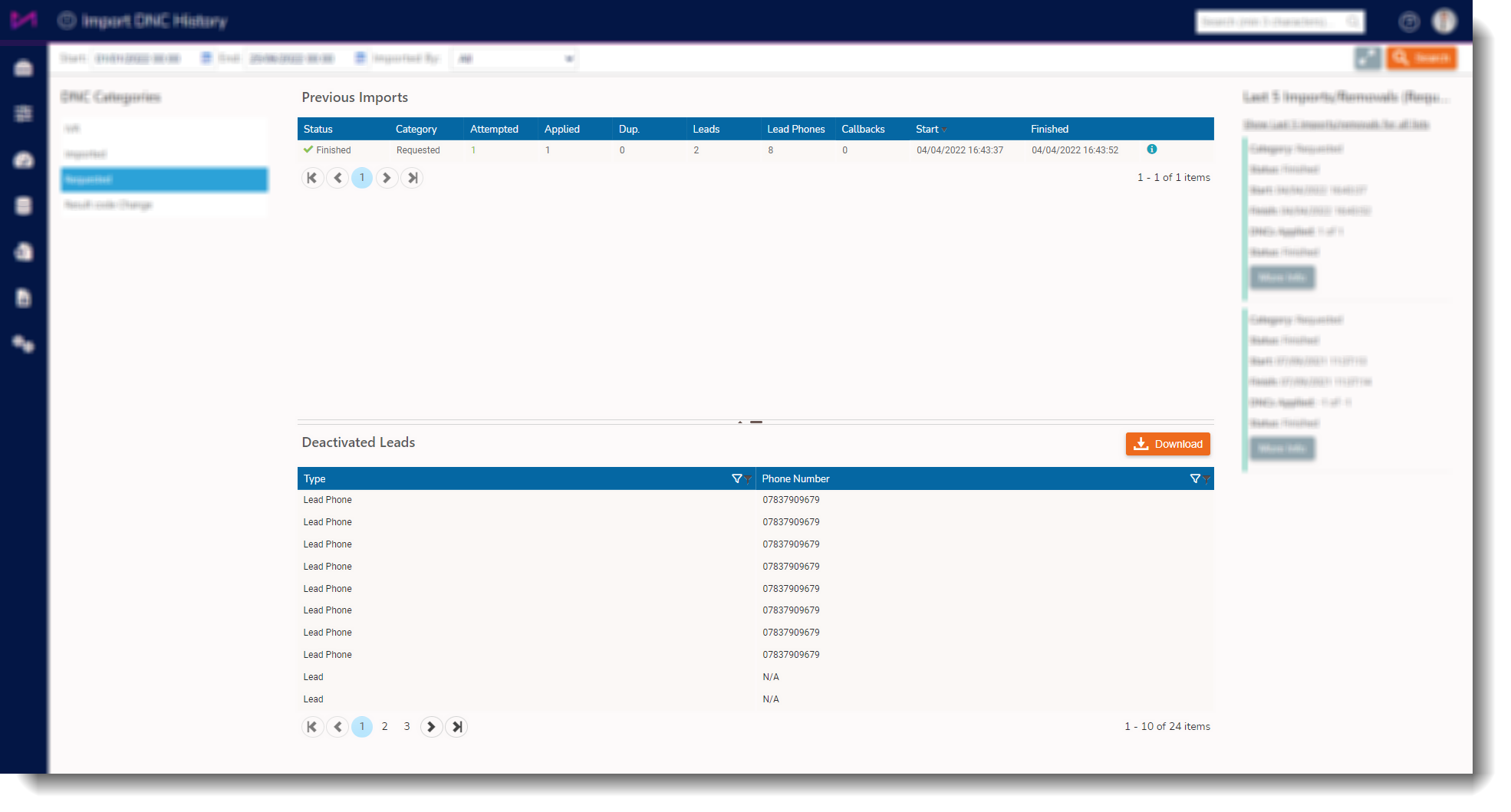Click the finished time 04/04/2022 16:43:52
1511x812 pixels.
pyautogui.click(x=1075, y=150)
